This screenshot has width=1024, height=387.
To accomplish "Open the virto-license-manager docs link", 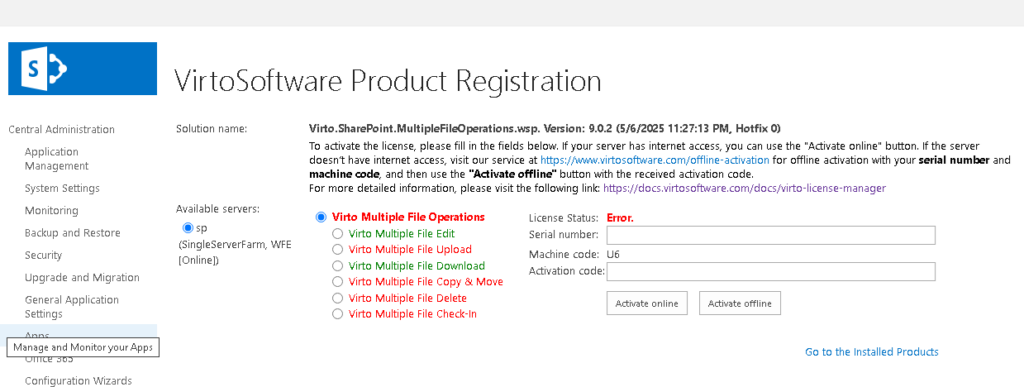I will 744,188.
